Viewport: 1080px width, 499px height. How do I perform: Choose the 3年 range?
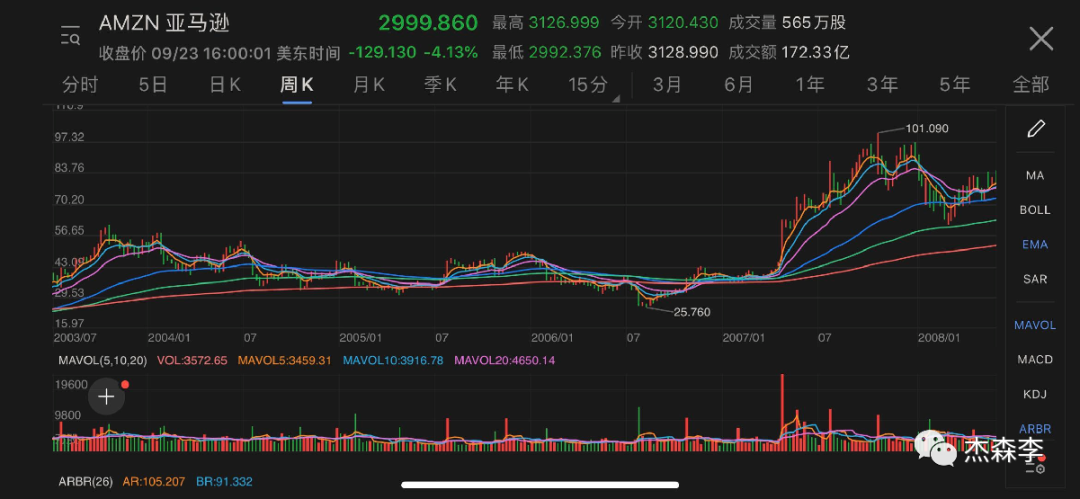click(882, 85)
